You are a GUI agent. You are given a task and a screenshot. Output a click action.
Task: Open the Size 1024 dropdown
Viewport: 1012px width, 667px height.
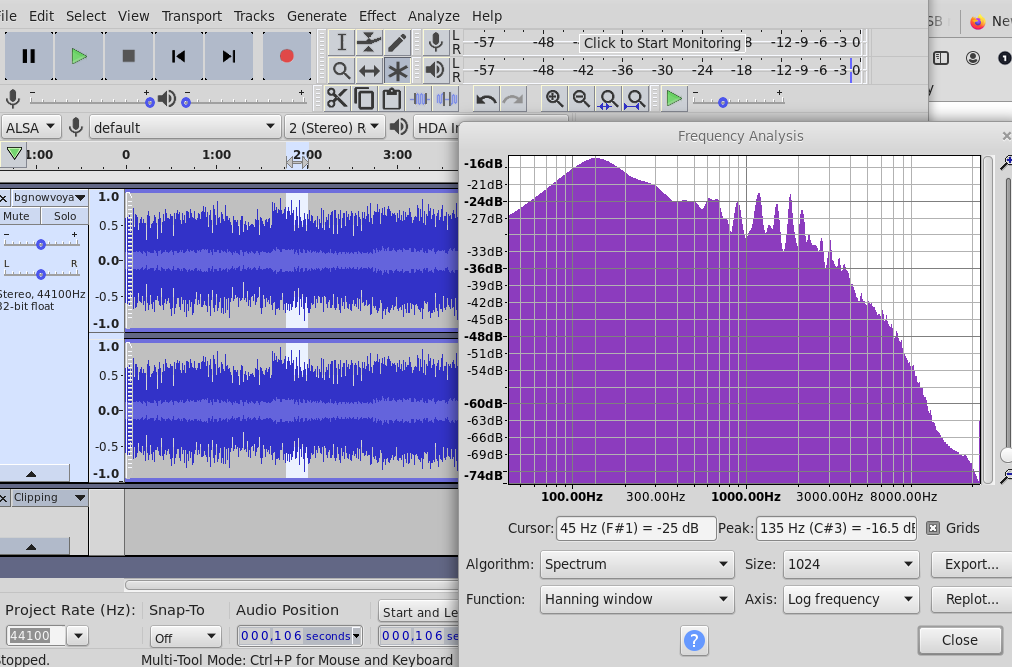tap(851, 564)
